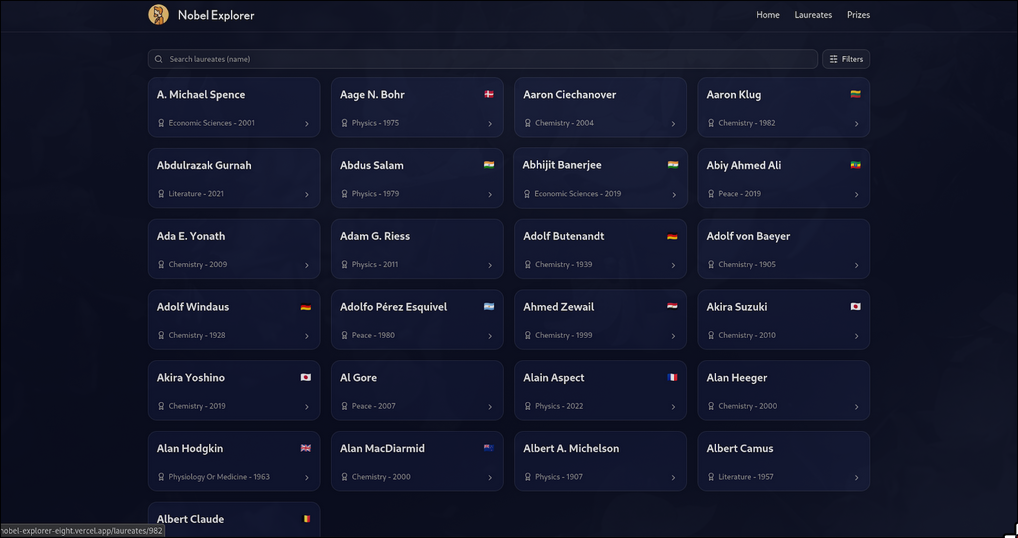Click the Nobel Explorer medal logo
The image size is (1018, 538).
[x=158, y=15]
